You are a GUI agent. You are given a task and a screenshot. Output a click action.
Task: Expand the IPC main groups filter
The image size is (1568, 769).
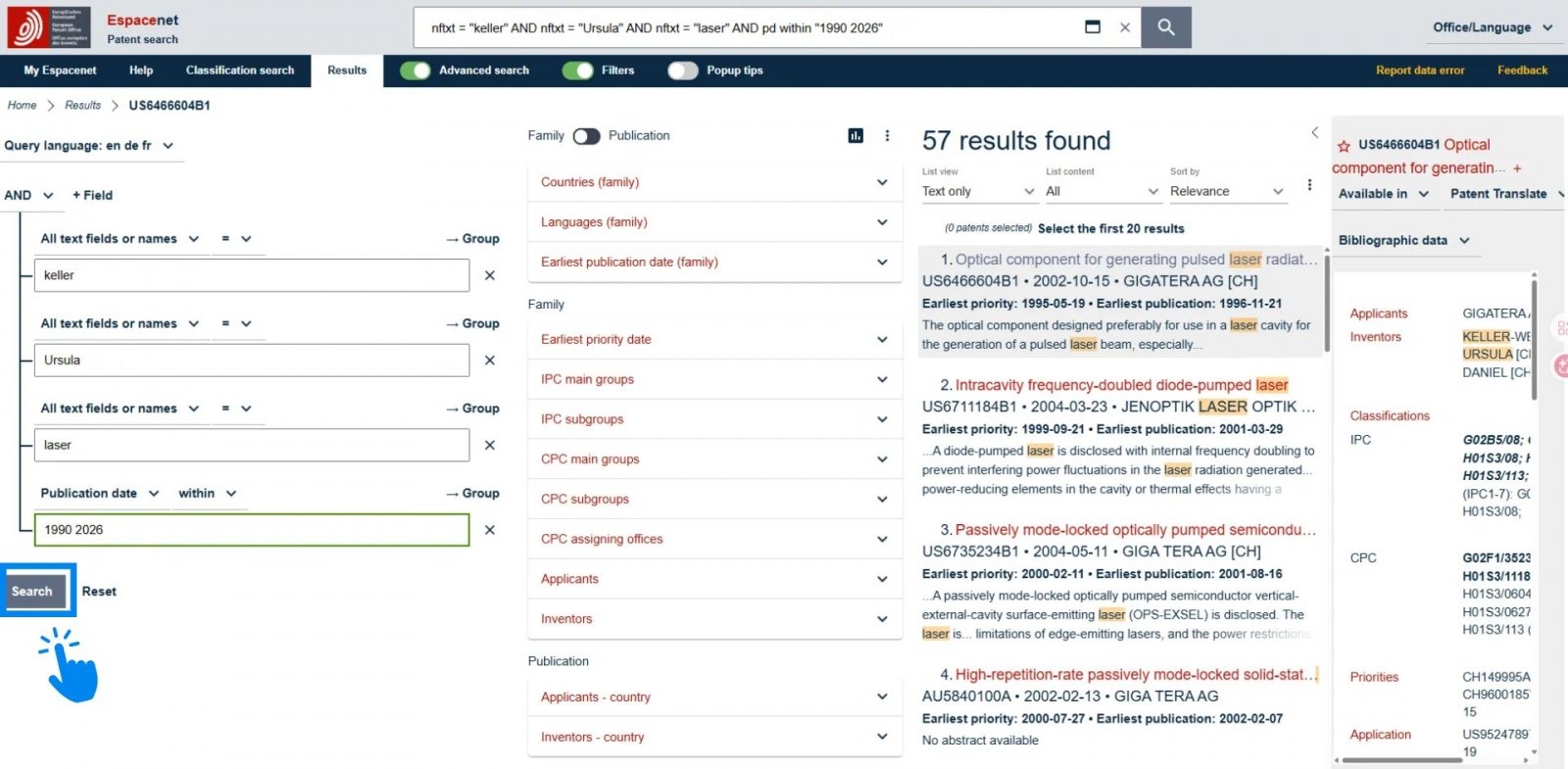click(714, 379)
